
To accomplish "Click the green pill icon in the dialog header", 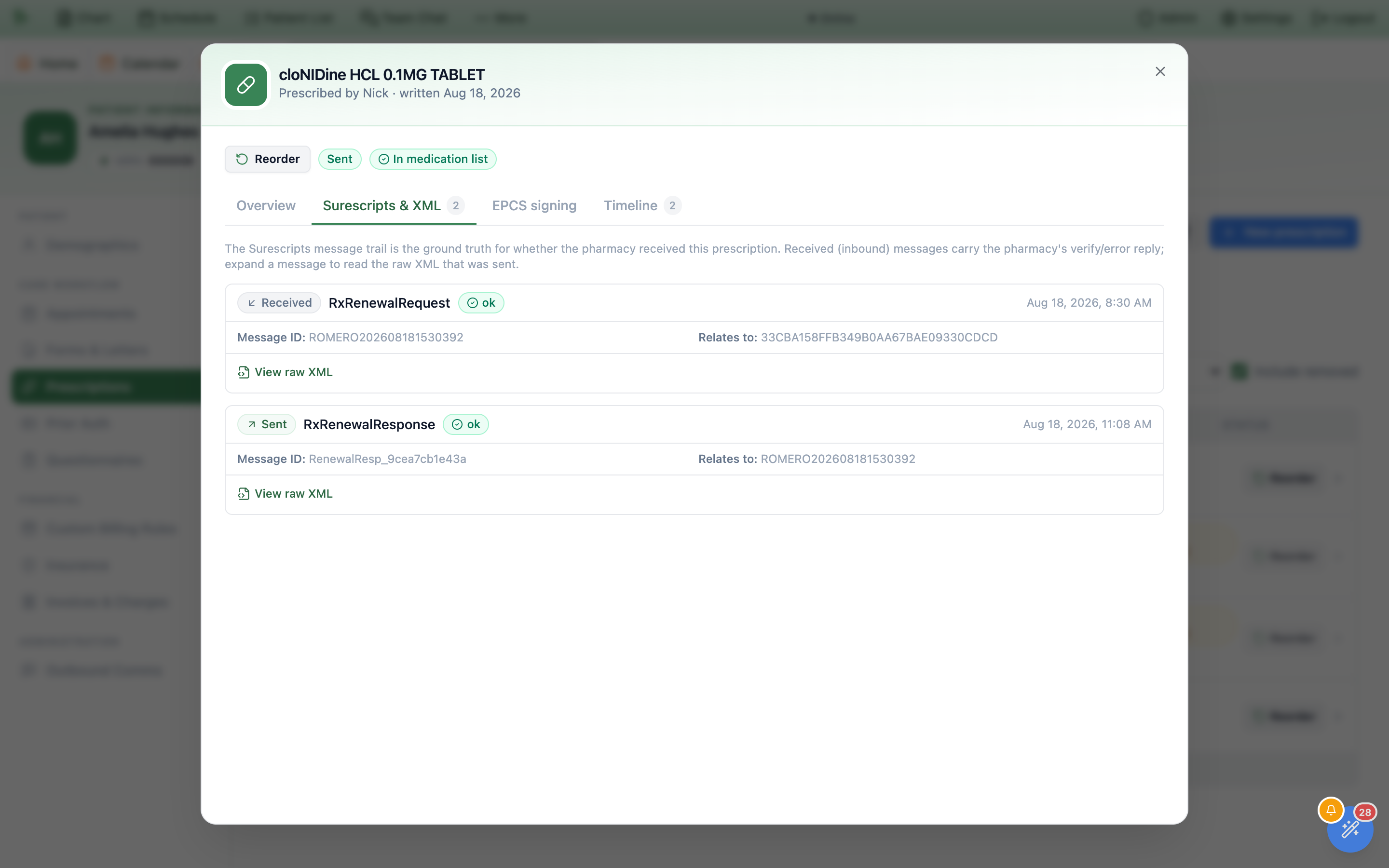I will (x=245, y=85).
